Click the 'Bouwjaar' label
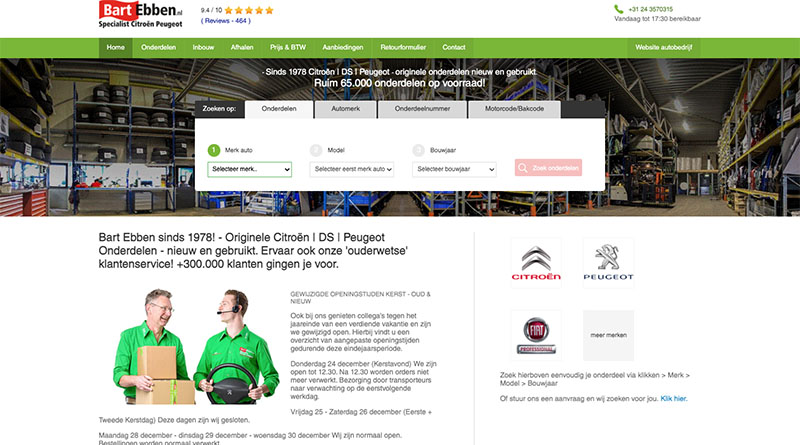Screen dimensions: 800x445 443,150
